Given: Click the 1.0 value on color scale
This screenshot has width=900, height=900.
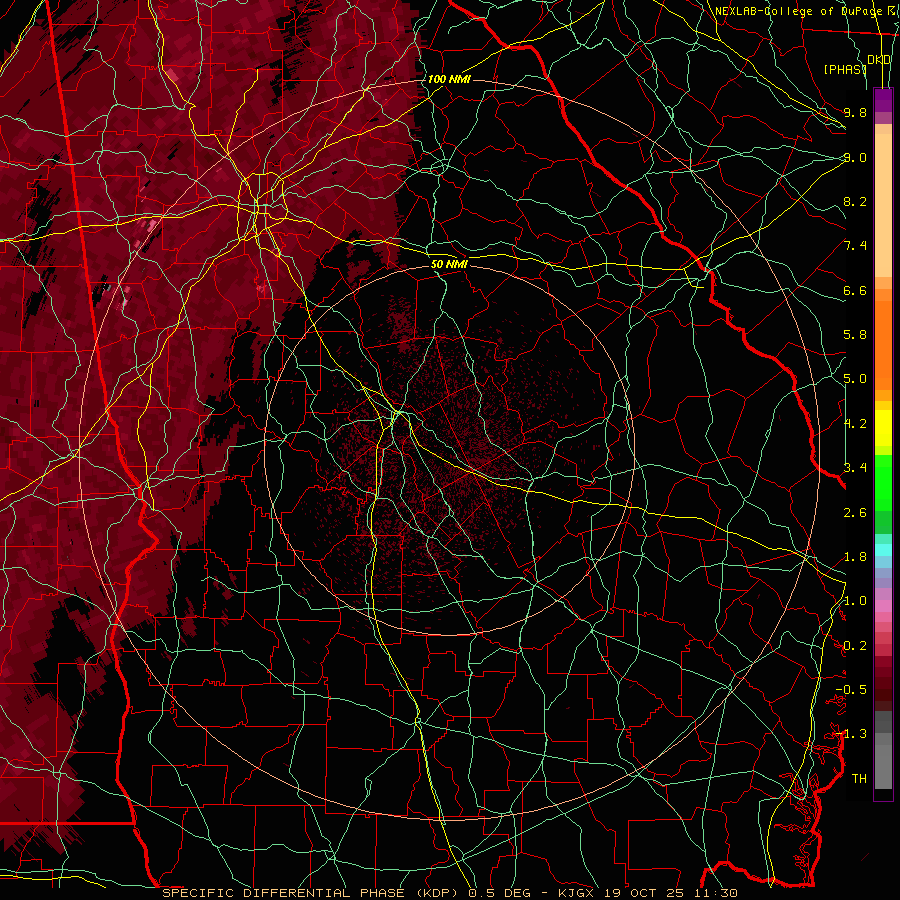Looking at the screenshot, I should [855, 601].
